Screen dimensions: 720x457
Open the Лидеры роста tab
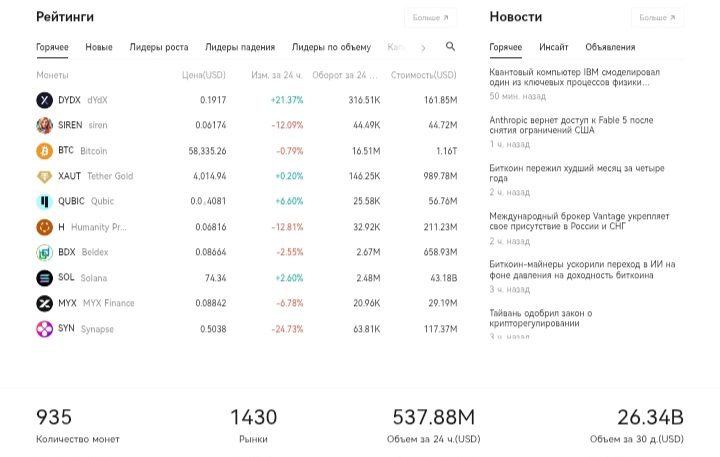(159, 47)
